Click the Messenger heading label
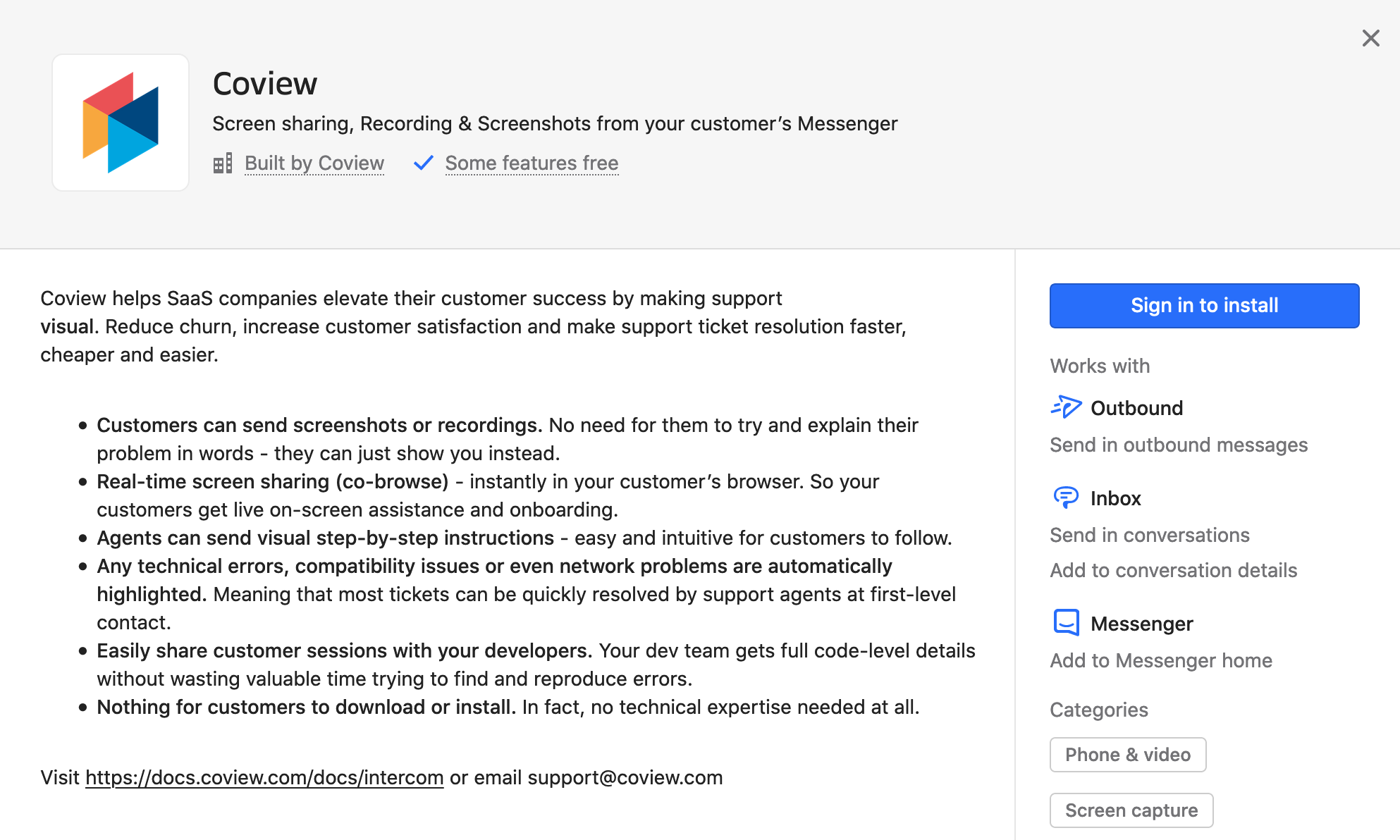Viewport: 1400px width, 840px height. (1141, 624)
